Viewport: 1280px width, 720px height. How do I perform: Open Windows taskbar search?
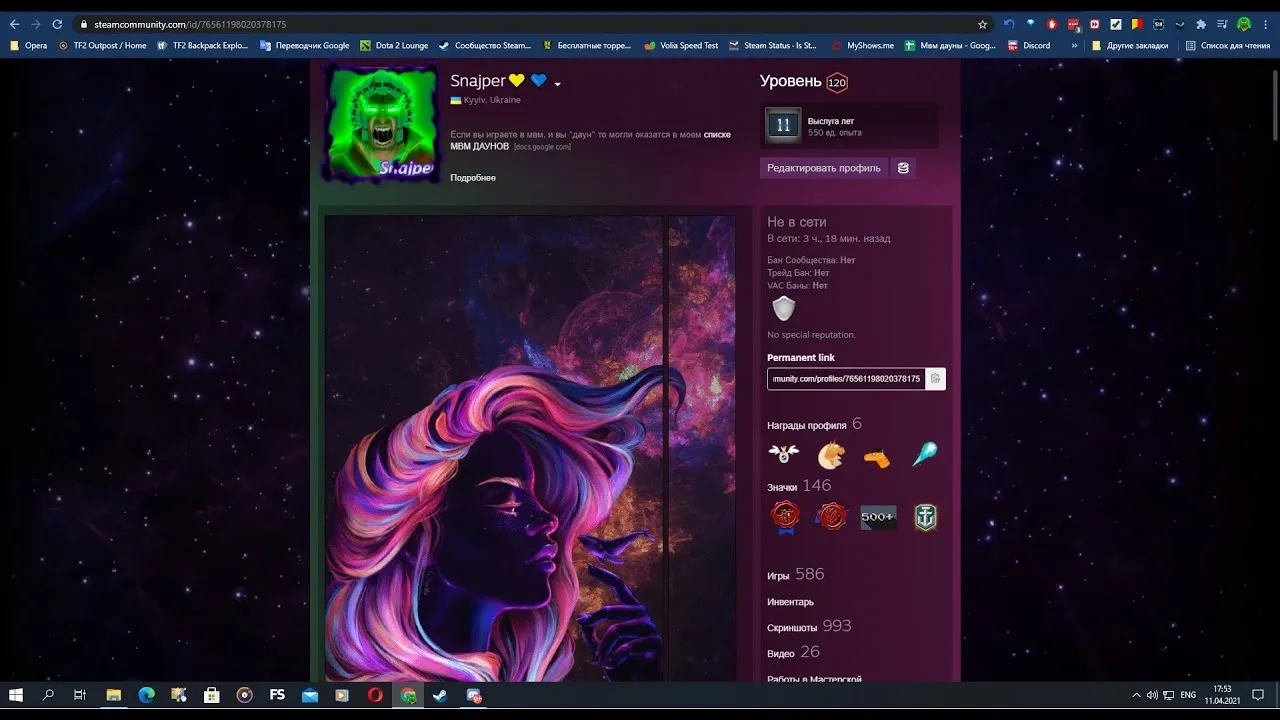[x=48, y=695]
